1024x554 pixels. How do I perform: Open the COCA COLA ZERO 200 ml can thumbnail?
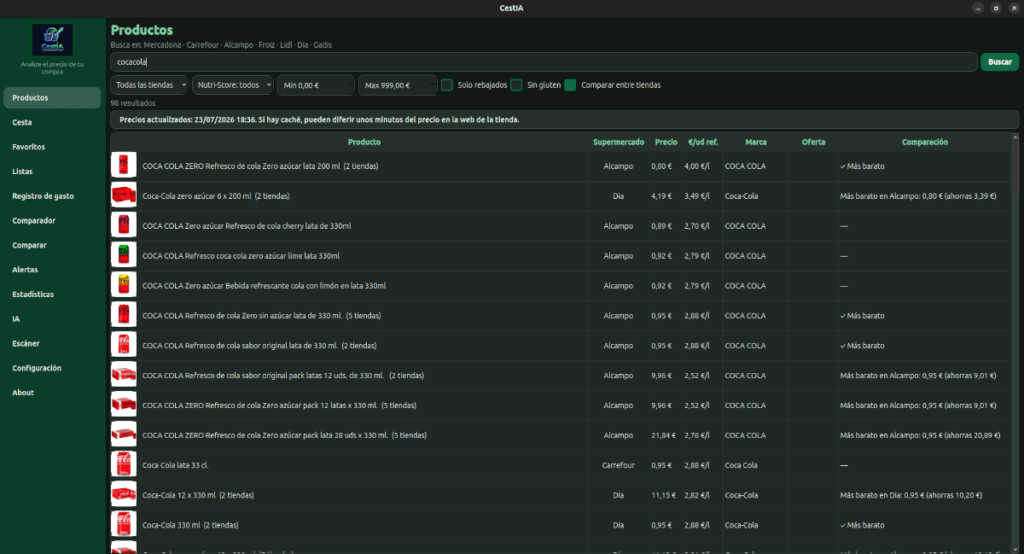[123, 165]
